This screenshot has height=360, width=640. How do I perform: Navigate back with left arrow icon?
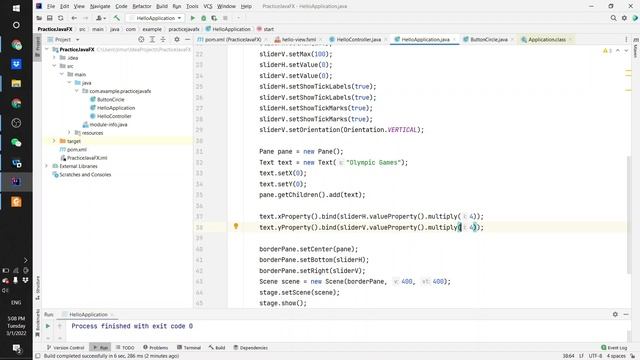tap(74, 18)
